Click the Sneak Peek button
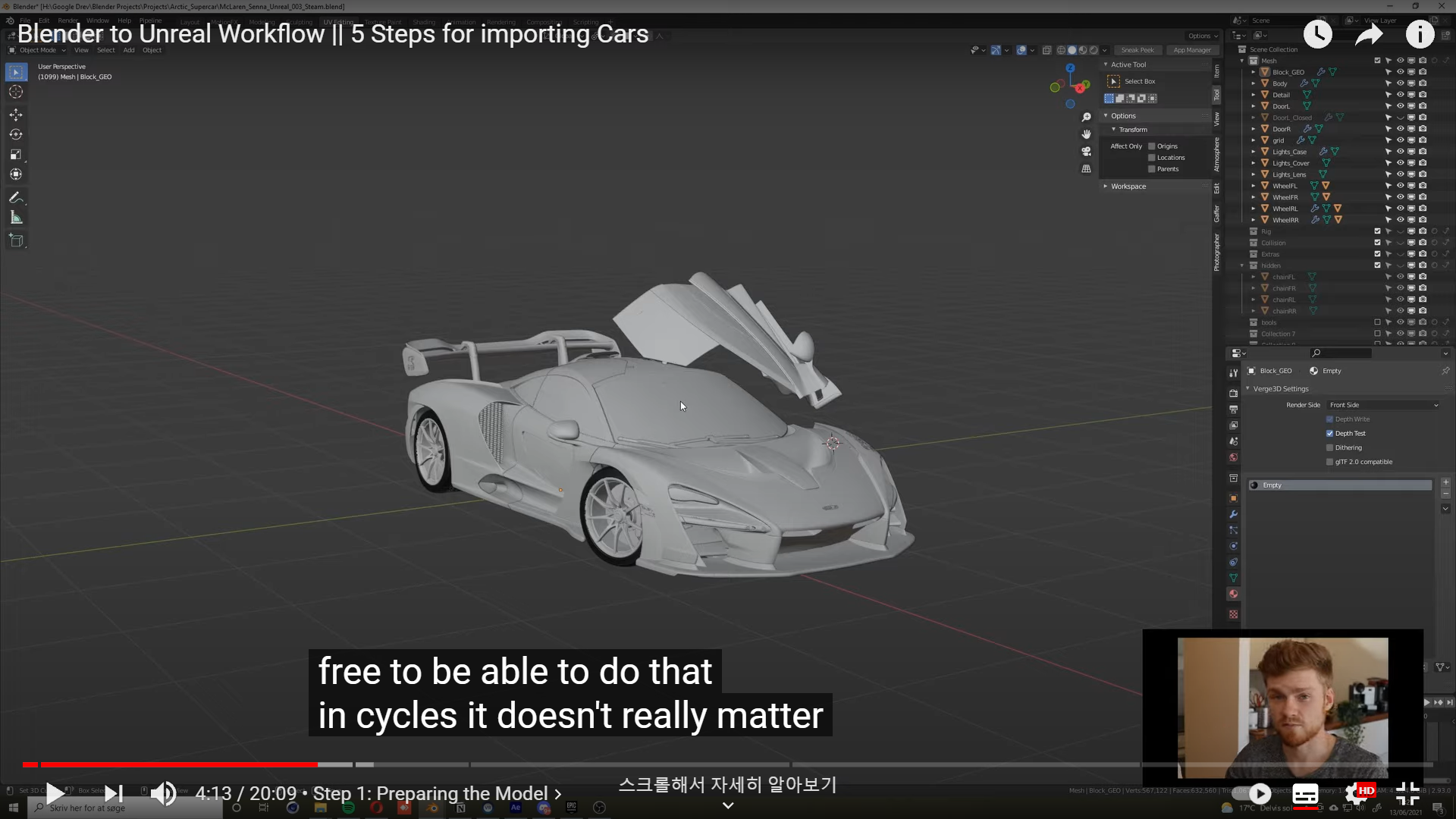Image resolution: width=1456 pixels, height=819 pixels. tap(1137, 50)
